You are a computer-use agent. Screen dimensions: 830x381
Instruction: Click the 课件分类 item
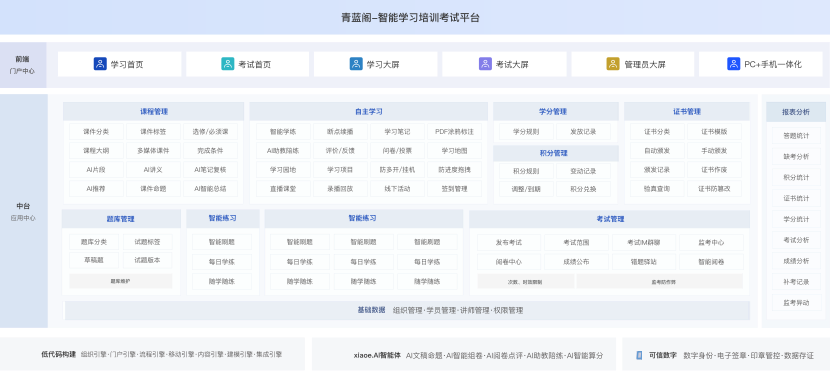point(96,131)
